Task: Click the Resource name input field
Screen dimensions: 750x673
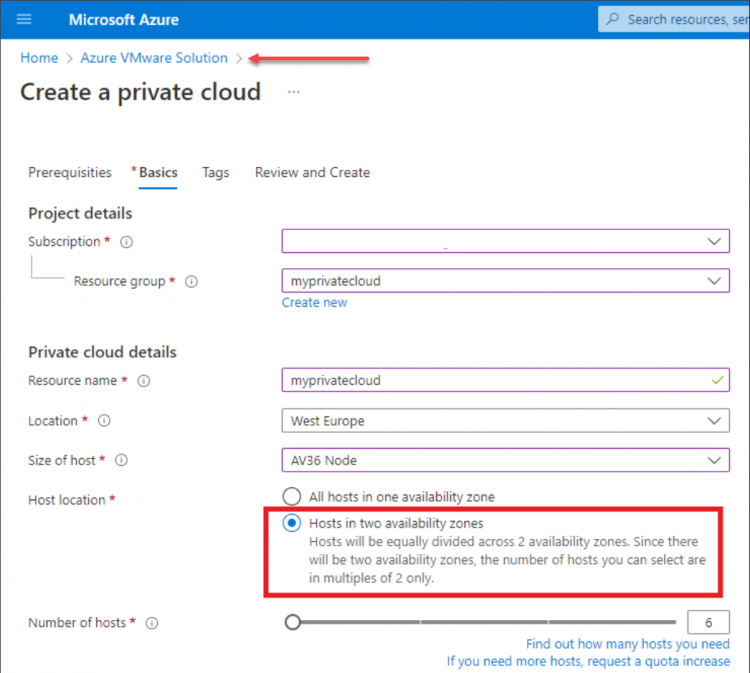Action: point(505,380)
